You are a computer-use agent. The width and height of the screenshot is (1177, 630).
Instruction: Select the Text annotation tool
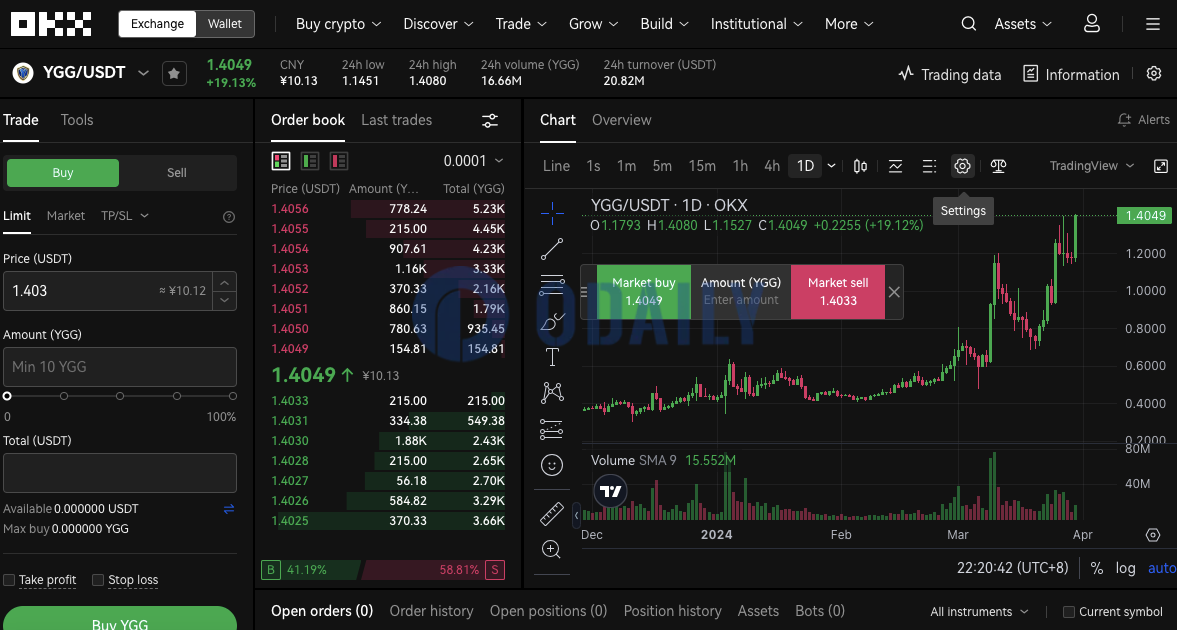pos(552,357)
